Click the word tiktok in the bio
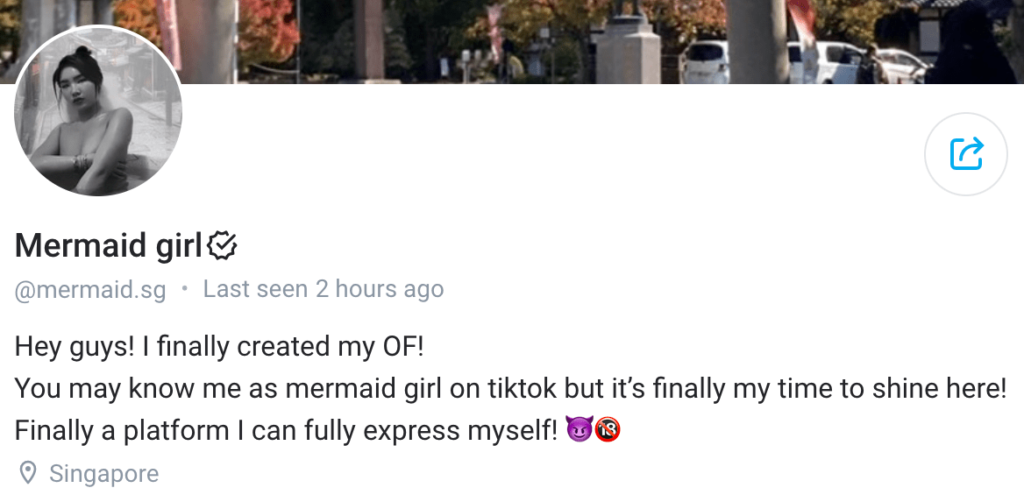The image size is (1024, 502). coord(518,389)
